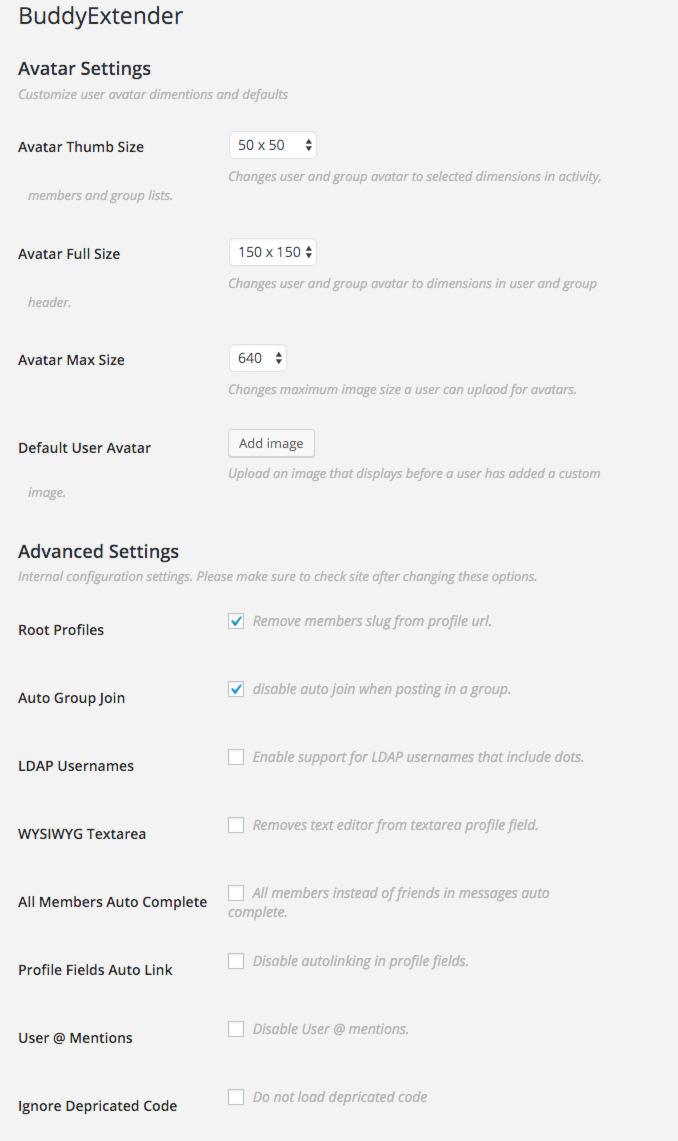The image size is (678, 1141).
Task: Click the "Enable support for LDAP usernames" description
Action: [x=418, y=758]
